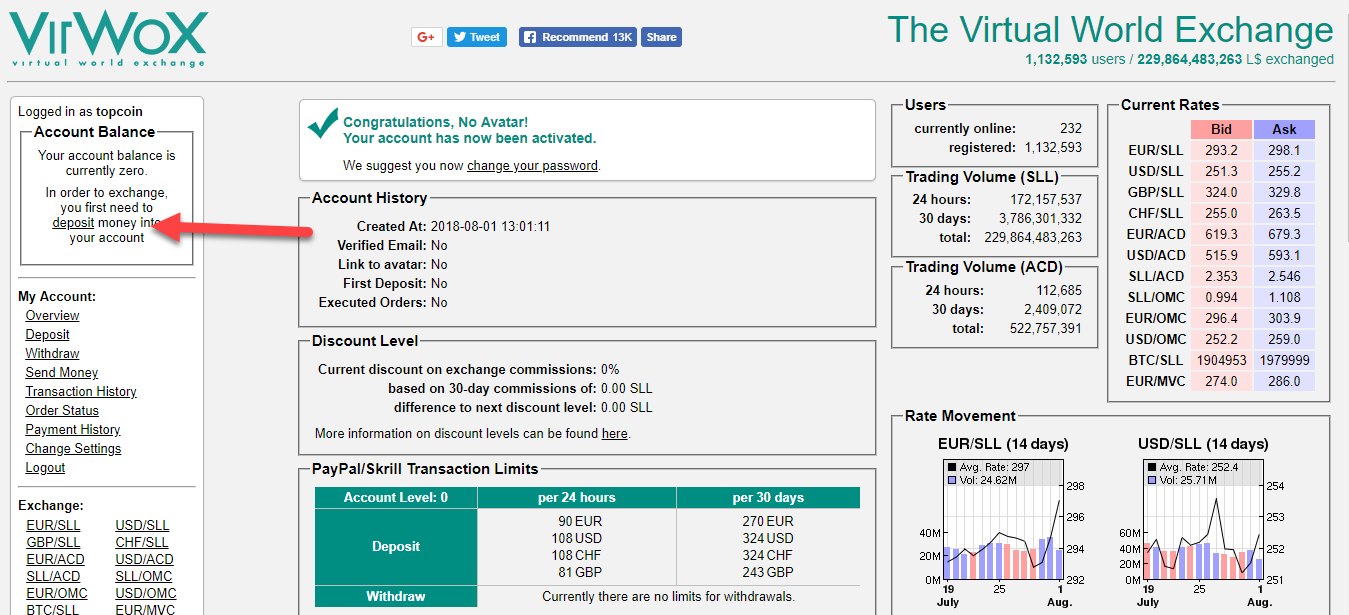The width and height of the screenshot is (1349, 615).
Task: Click the 'per 24 hours' column header
Action: tap(576, 497)
